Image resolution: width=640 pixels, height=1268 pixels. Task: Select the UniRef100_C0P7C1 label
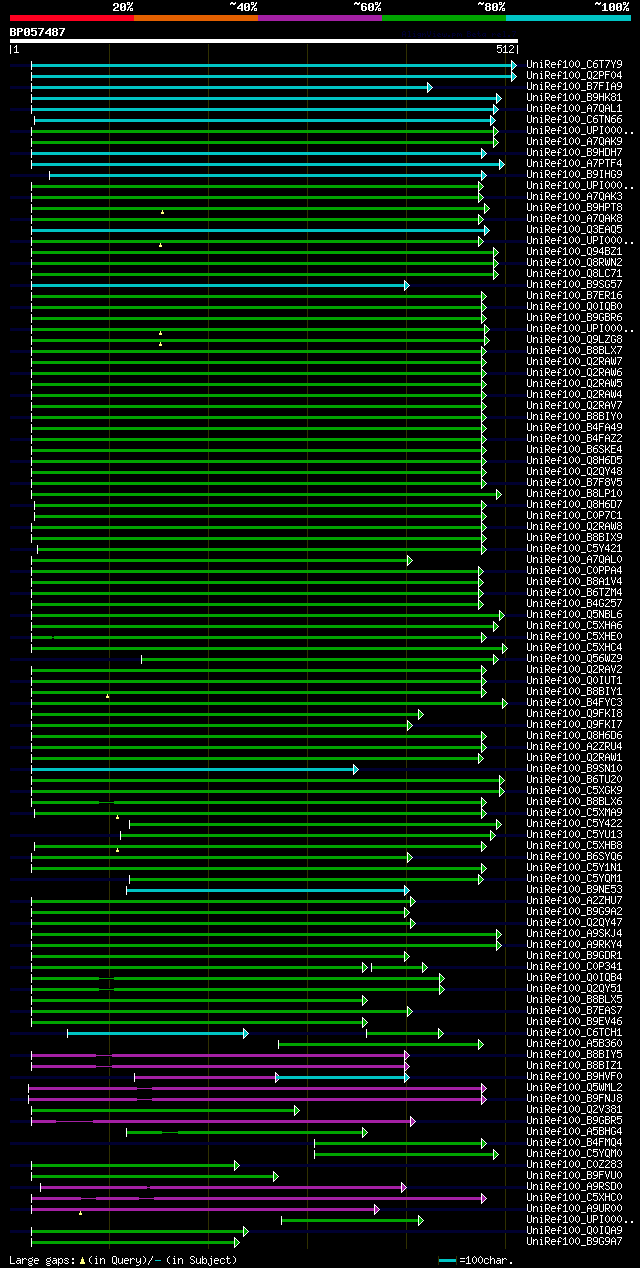tap(576, 515)
